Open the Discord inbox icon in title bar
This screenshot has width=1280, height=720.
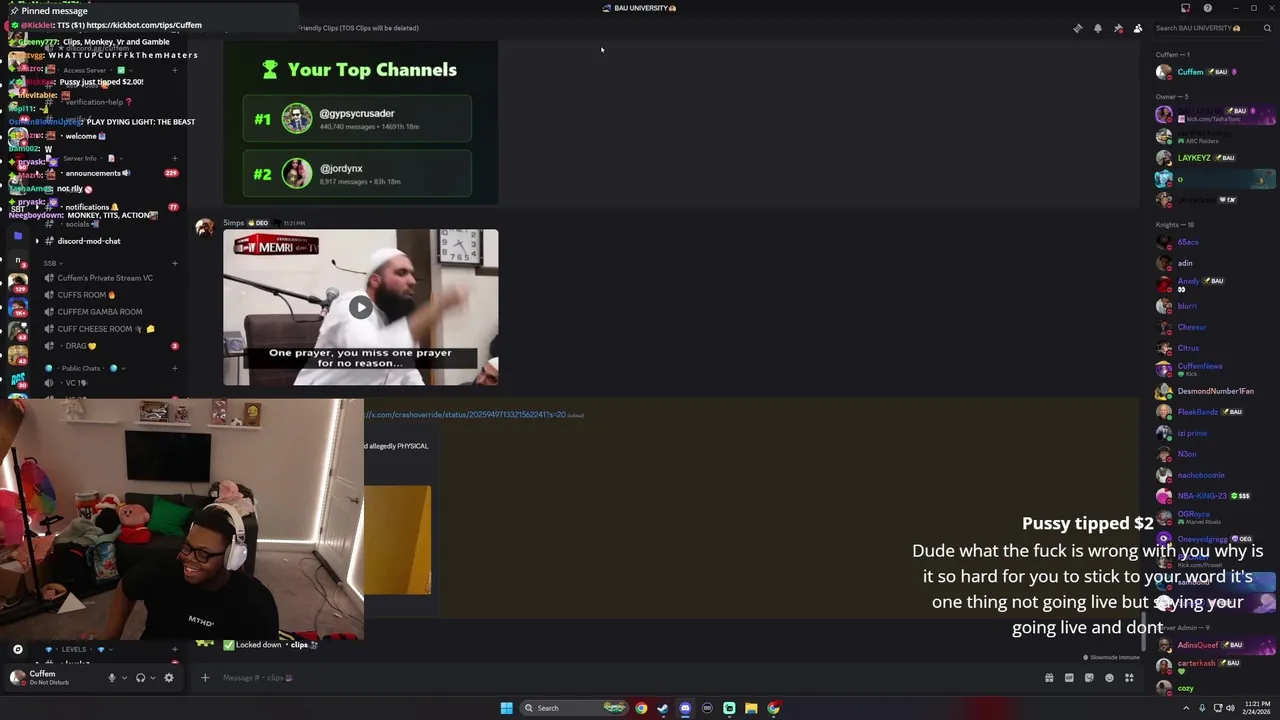[1185, 8]
